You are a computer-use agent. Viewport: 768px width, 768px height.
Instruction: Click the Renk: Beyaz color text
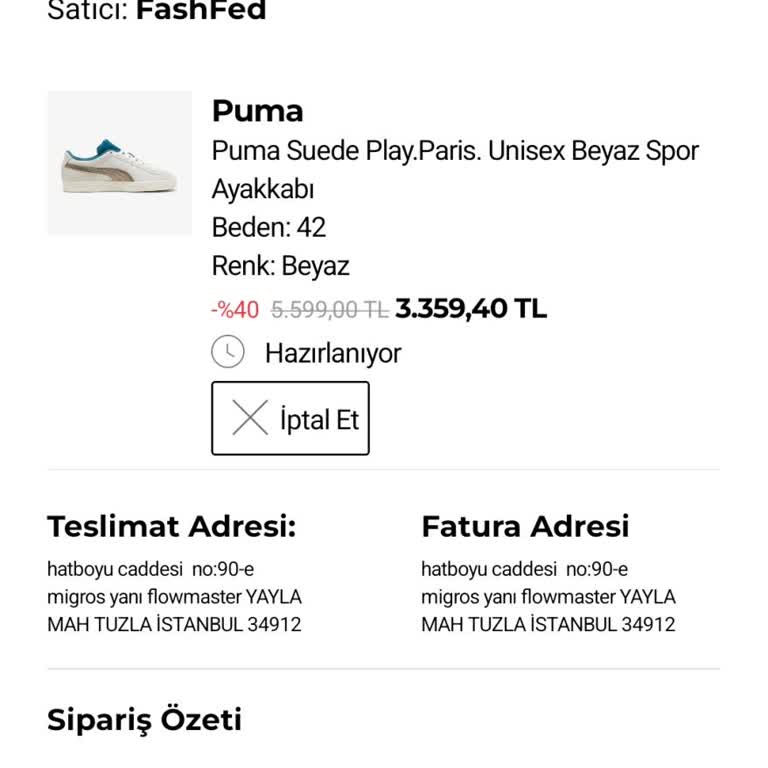[x=280, y=266]
